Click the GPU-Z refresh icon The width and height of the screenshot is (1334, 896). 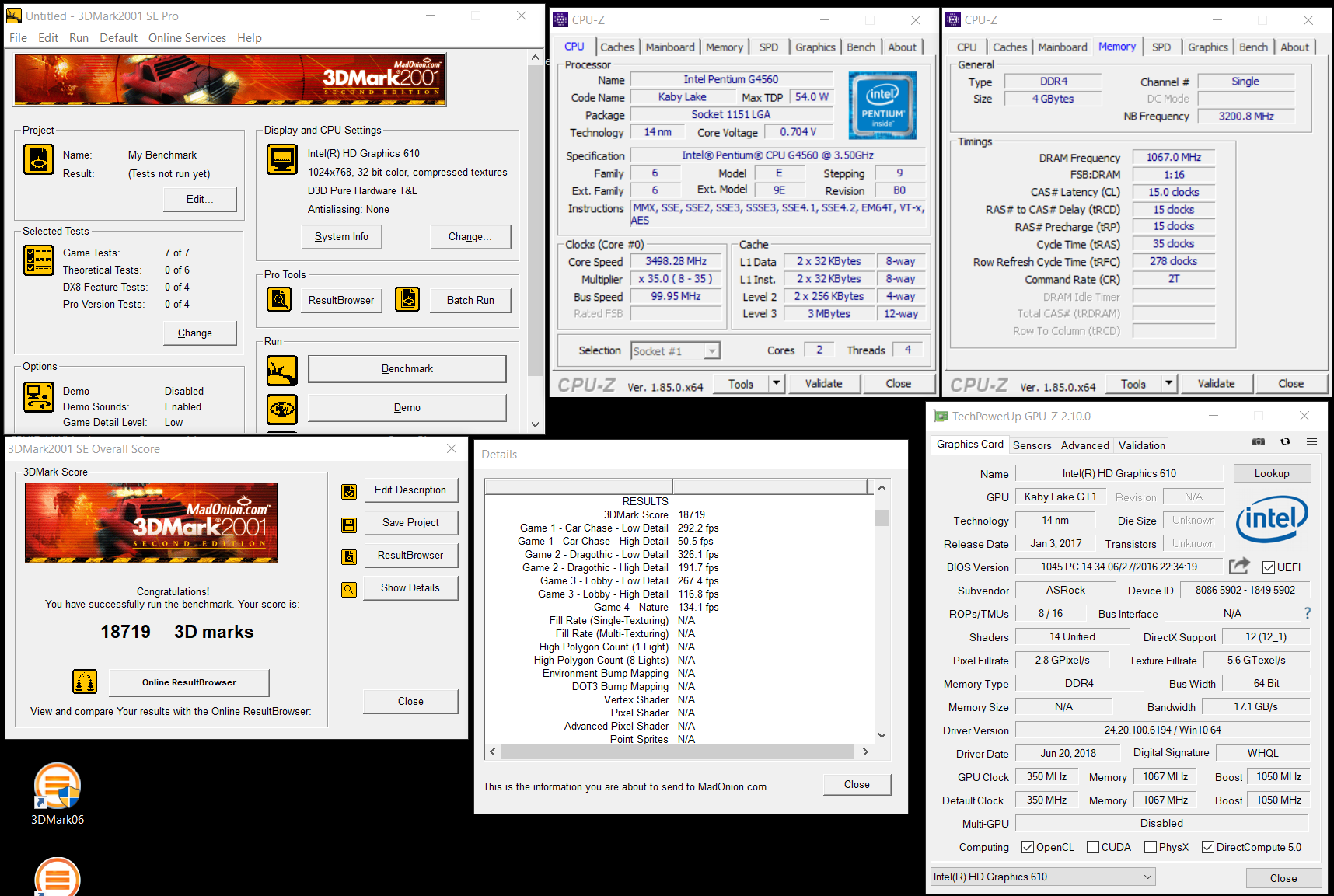[x=1286, y=441]
